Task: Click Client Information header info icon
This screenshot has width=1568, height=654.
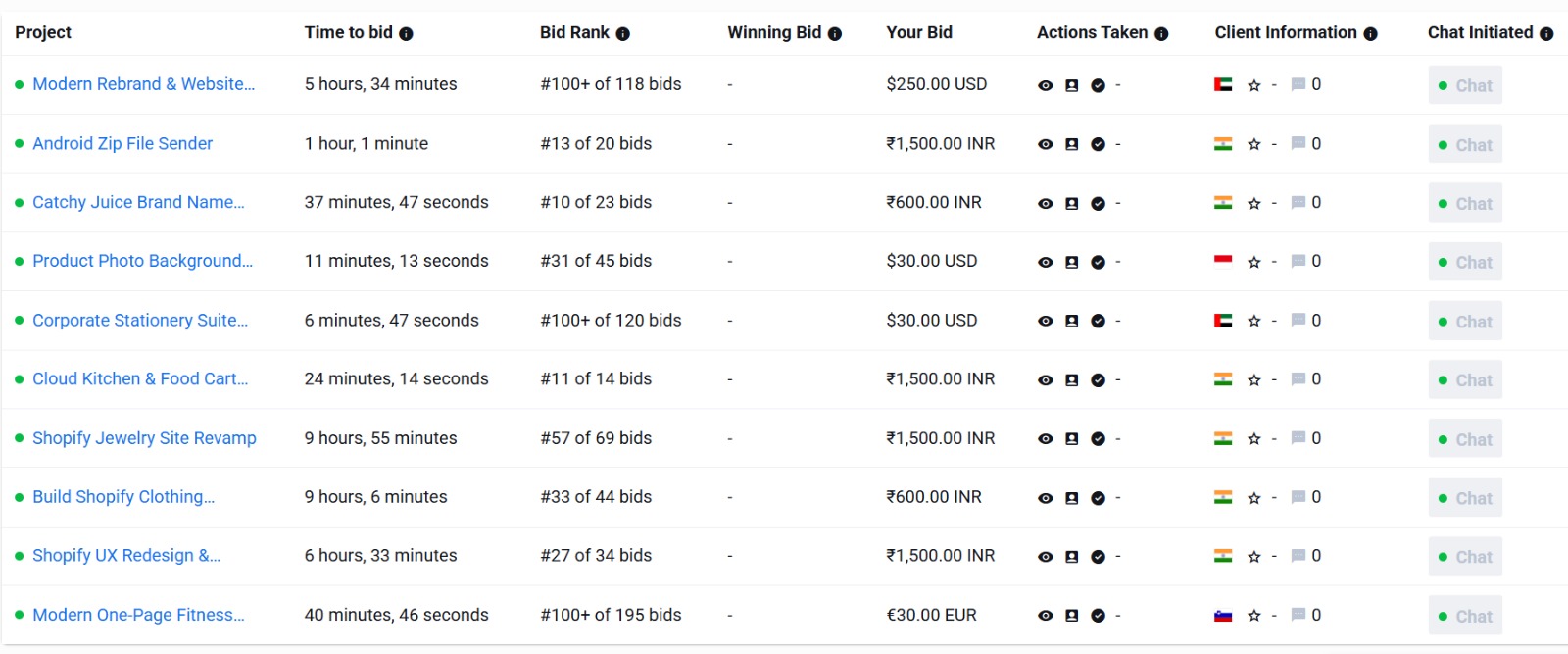Action: click(x=1370, y=33)
